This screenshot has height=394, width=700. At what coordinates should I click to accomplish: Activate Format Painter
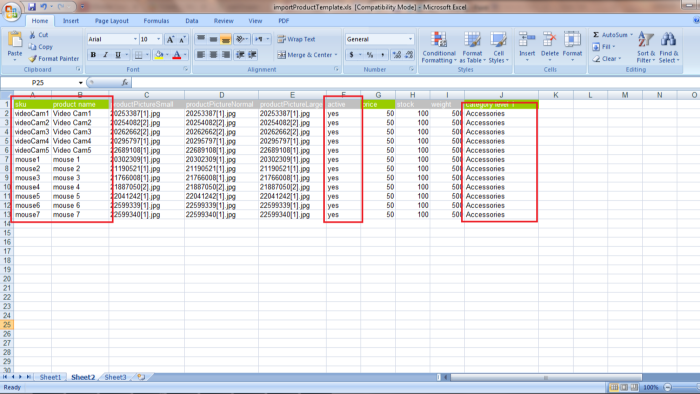(x=54, y=58)
